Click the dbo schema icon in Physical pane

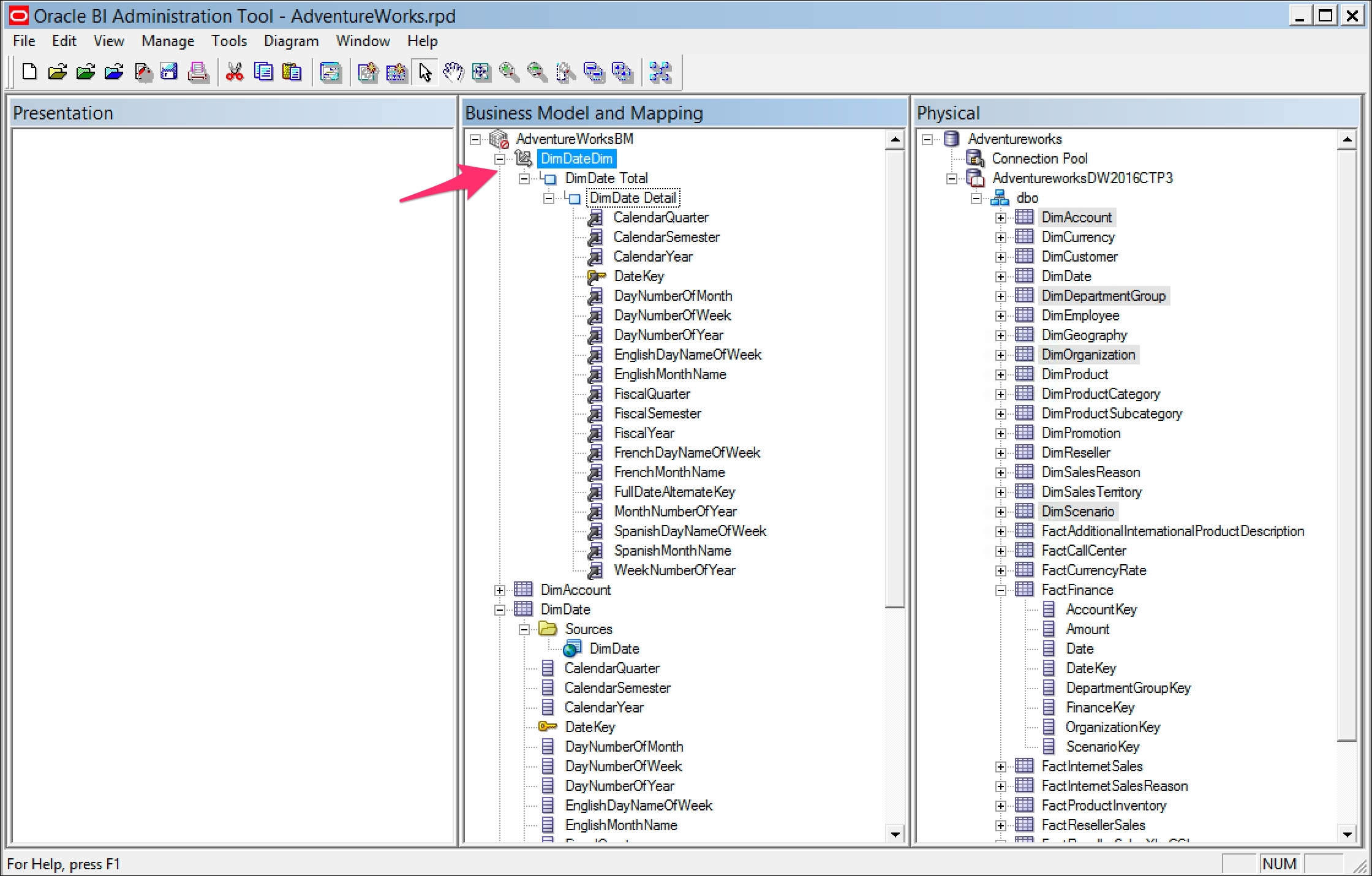(x=1000, y=198)
